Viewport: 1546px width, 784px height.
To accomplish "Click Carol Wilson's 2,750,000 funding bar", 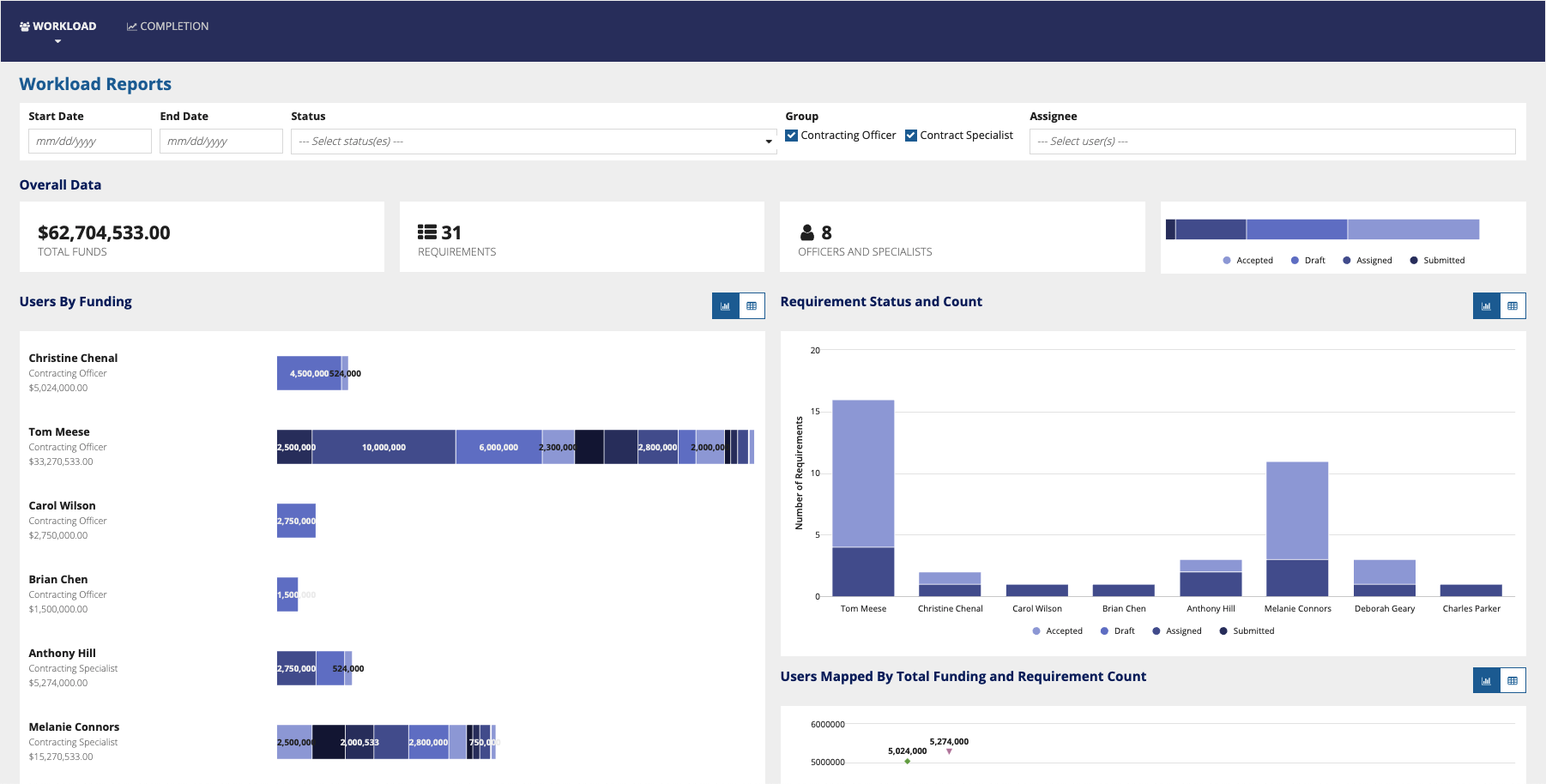I will 296,521.
